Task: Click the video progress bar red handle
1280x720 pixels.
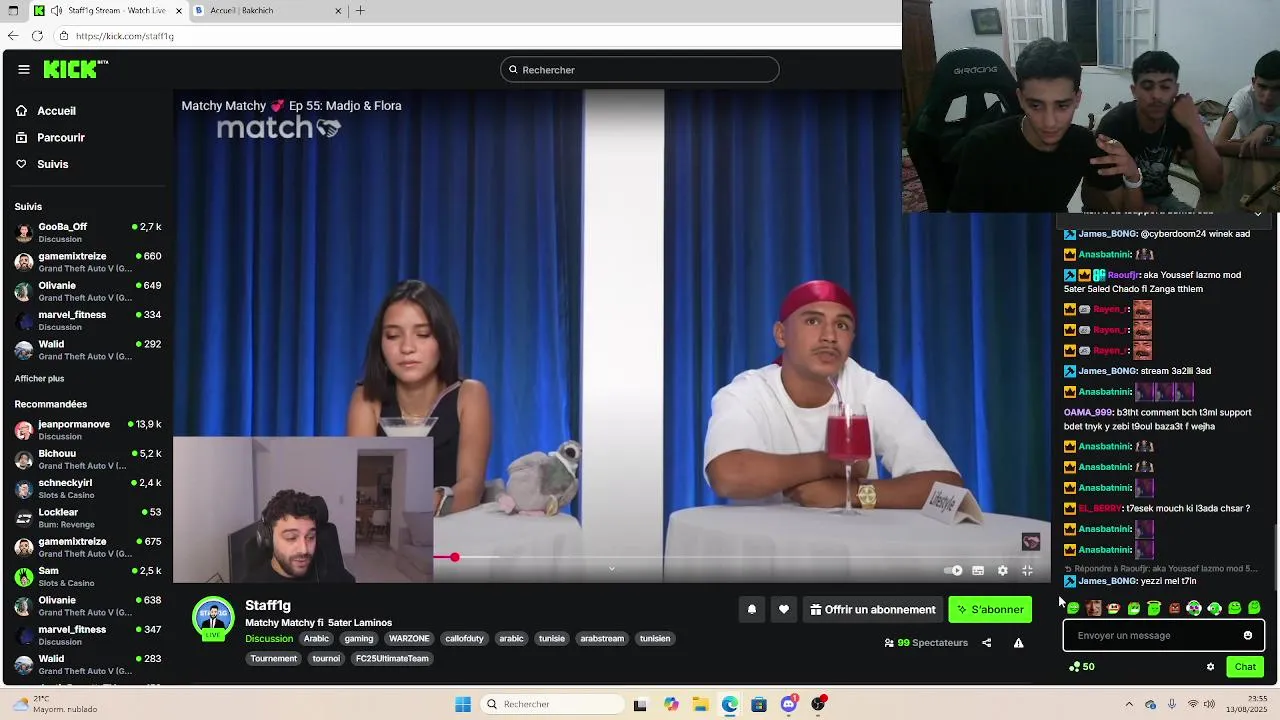Action: (x=454, y=557)
